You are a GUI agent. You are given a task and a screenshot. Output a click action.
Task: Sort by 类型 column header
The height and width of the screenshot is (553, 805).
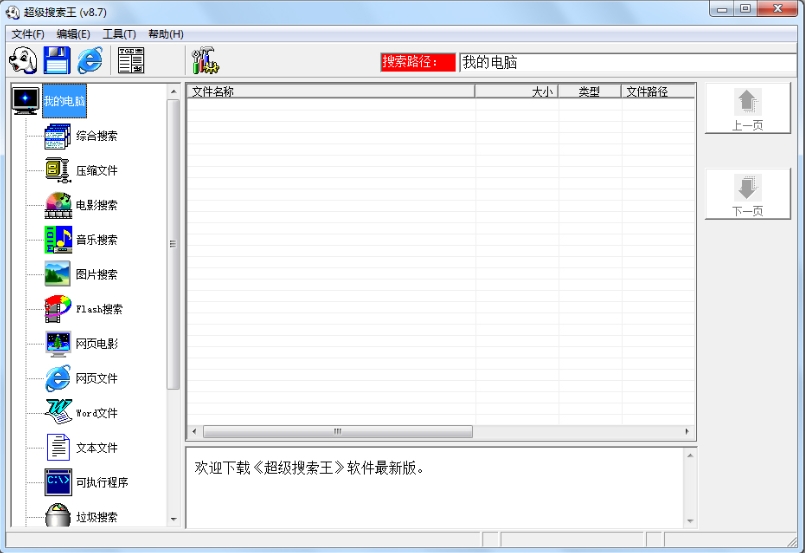(589, 91)
